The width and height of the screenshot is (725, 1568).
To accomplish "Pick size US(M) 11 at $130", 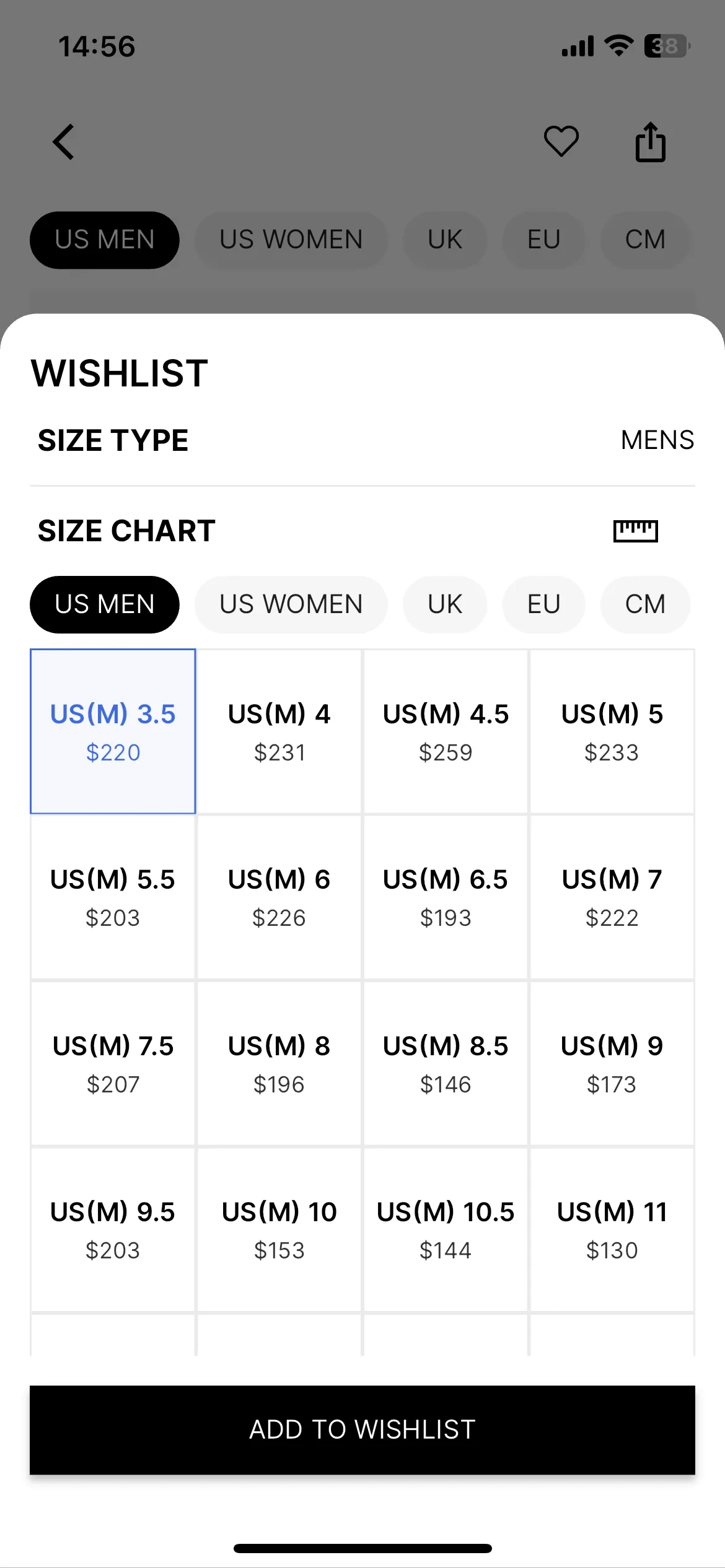I will pyautogui.click(x=612, y=1229).
